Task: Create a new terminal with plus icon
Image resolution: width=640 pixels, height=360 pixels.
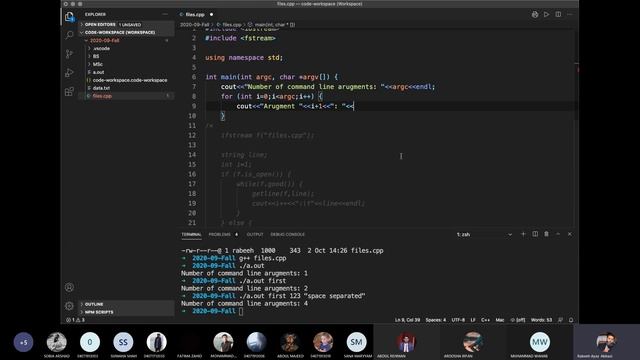Action: click(523, 234)
